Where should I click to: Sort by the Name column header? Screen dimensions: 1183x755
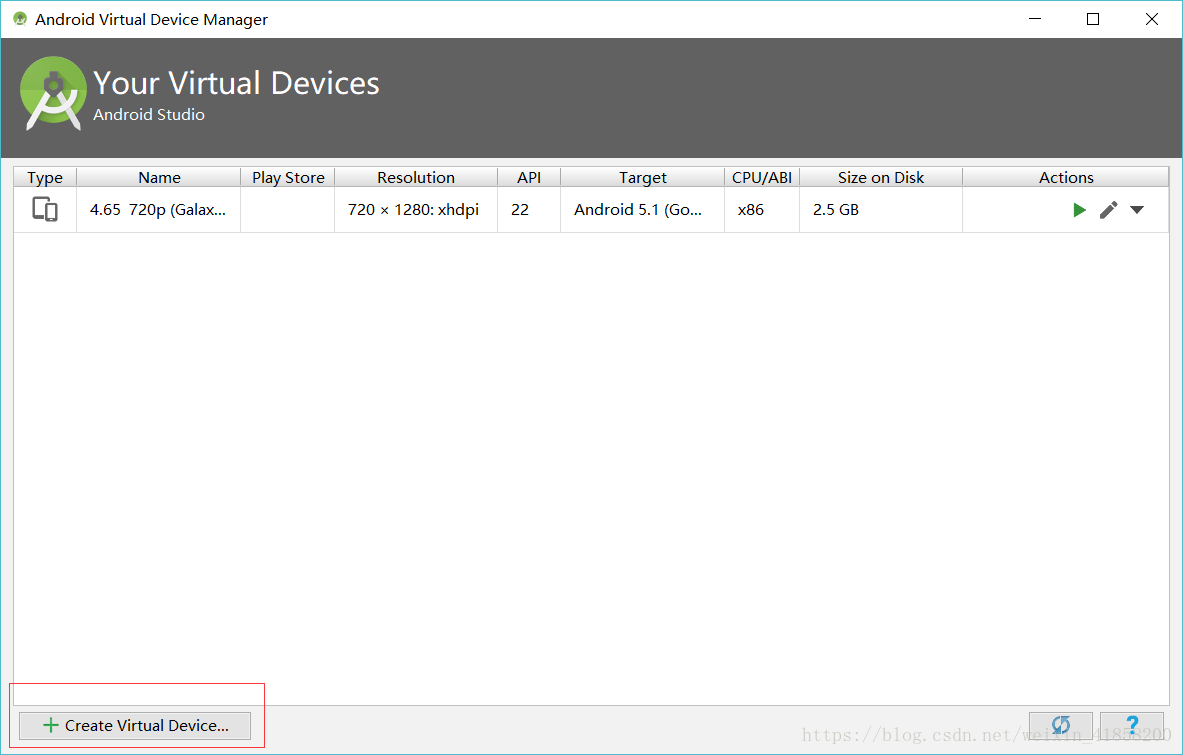159,177
